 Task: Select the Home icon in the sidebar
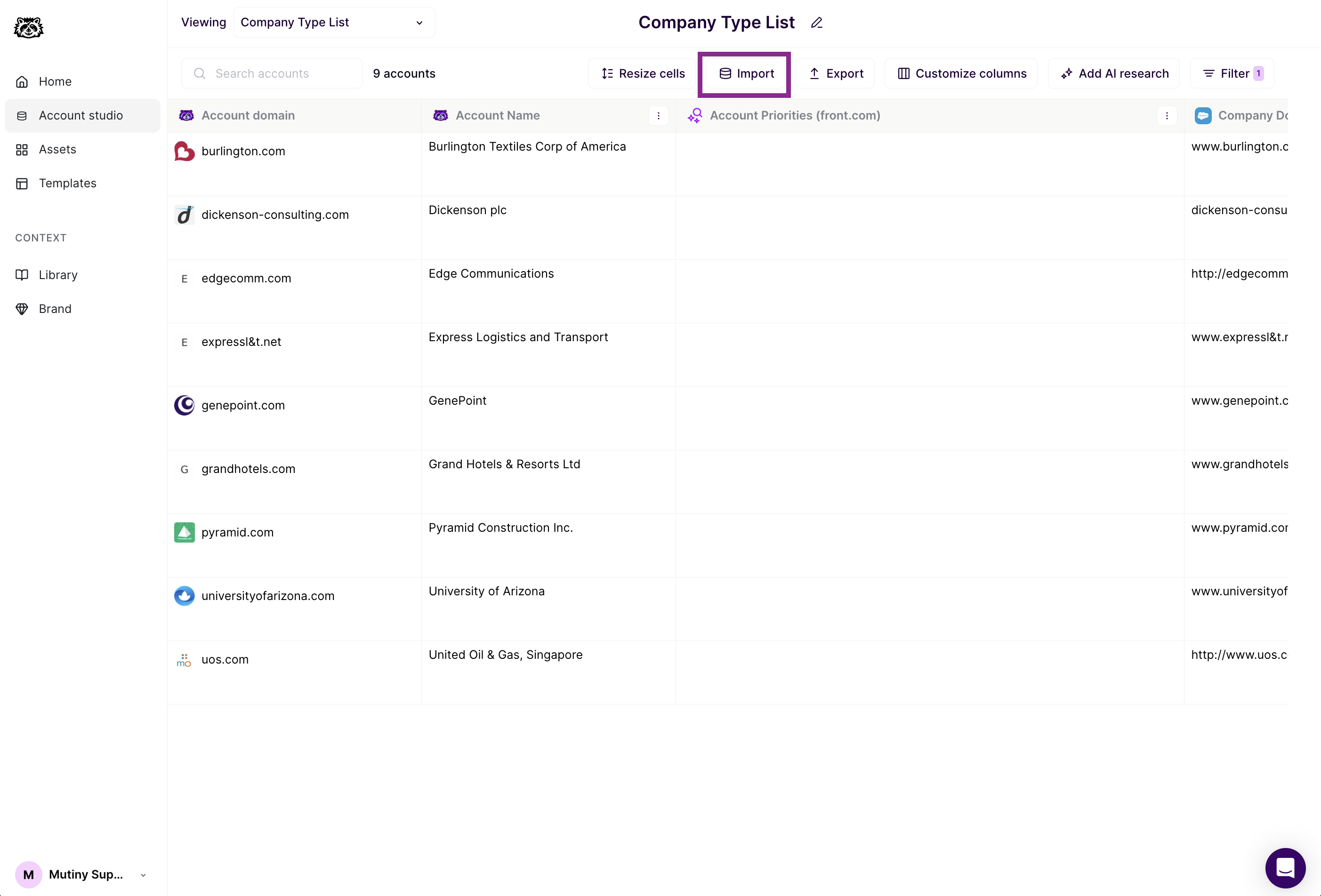22,81
